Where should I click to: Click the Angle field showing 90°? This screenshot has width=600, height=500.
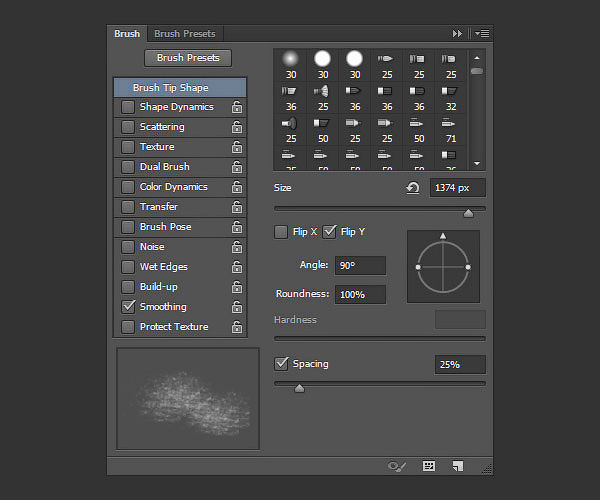(360, 265)
